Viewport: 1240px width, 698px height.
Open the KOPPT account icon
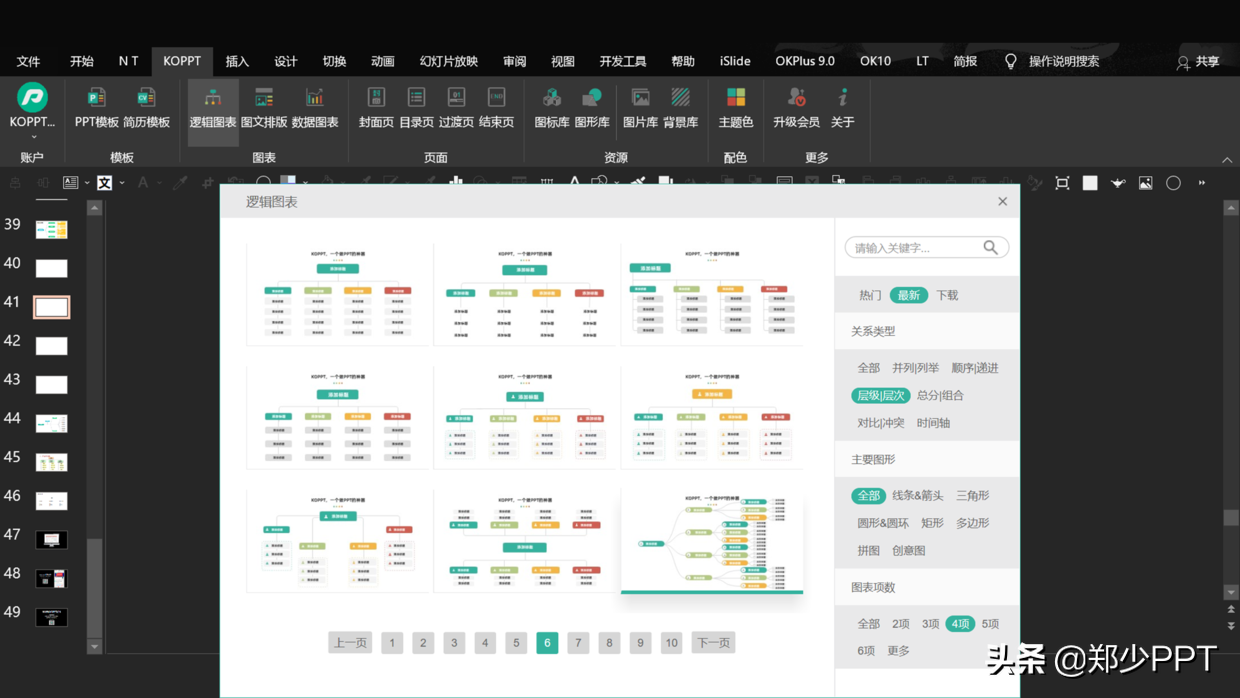pyautogui.click(x=32, y=97)
